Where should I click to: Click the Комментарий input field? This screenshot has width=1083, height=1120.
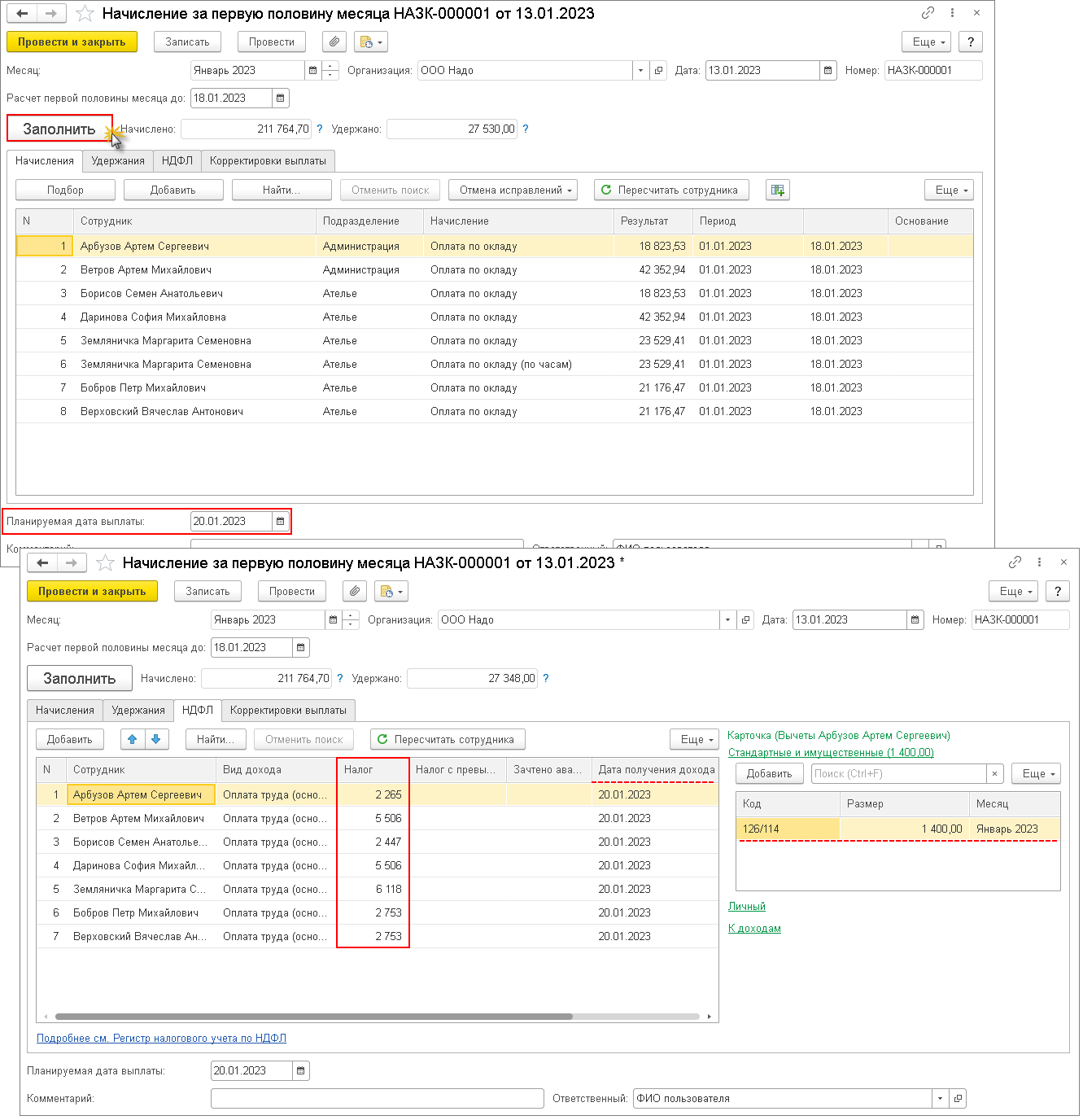(x=377, y=1099)
